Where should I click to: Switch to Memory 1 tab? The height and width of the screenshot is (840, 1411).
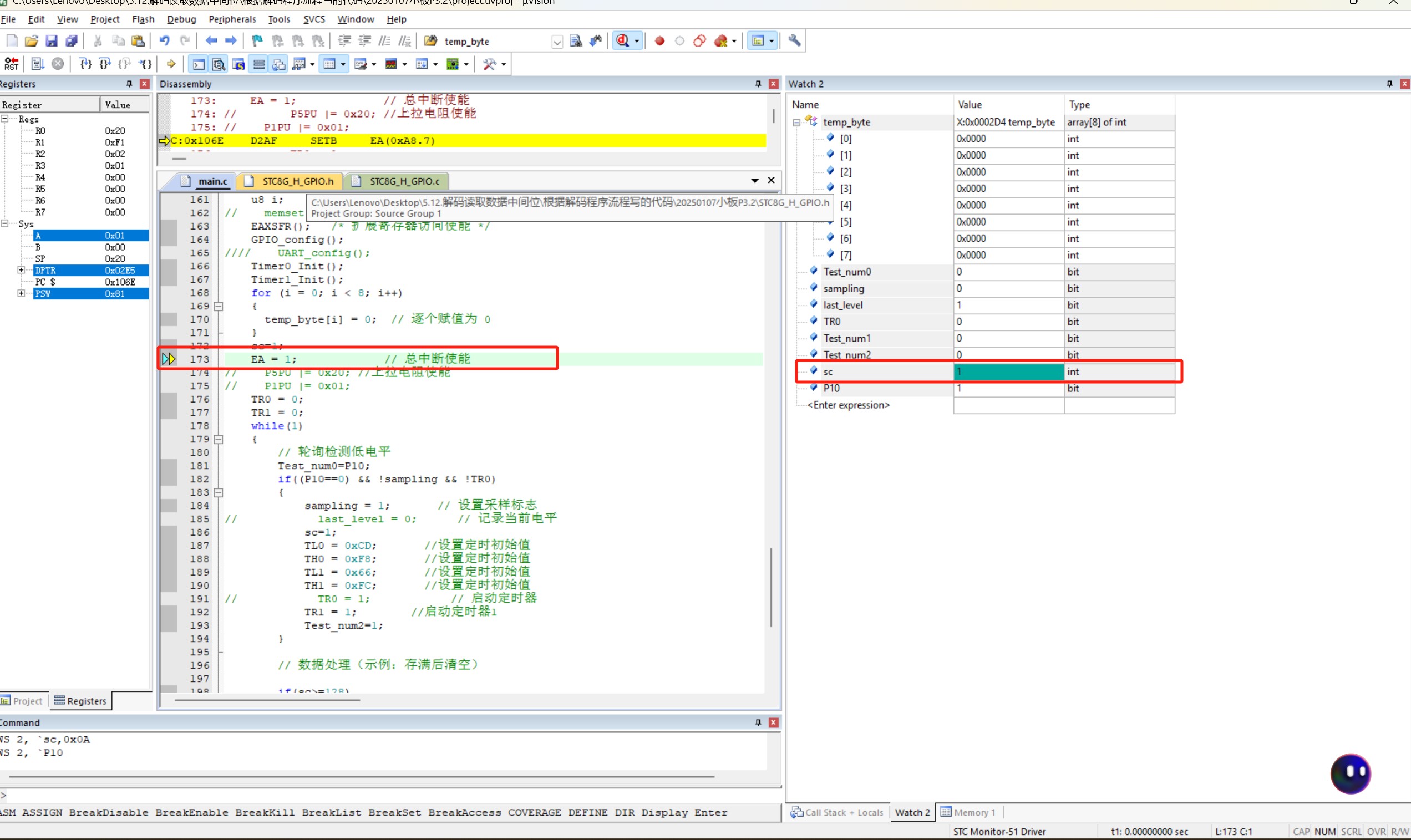point(968,812)
